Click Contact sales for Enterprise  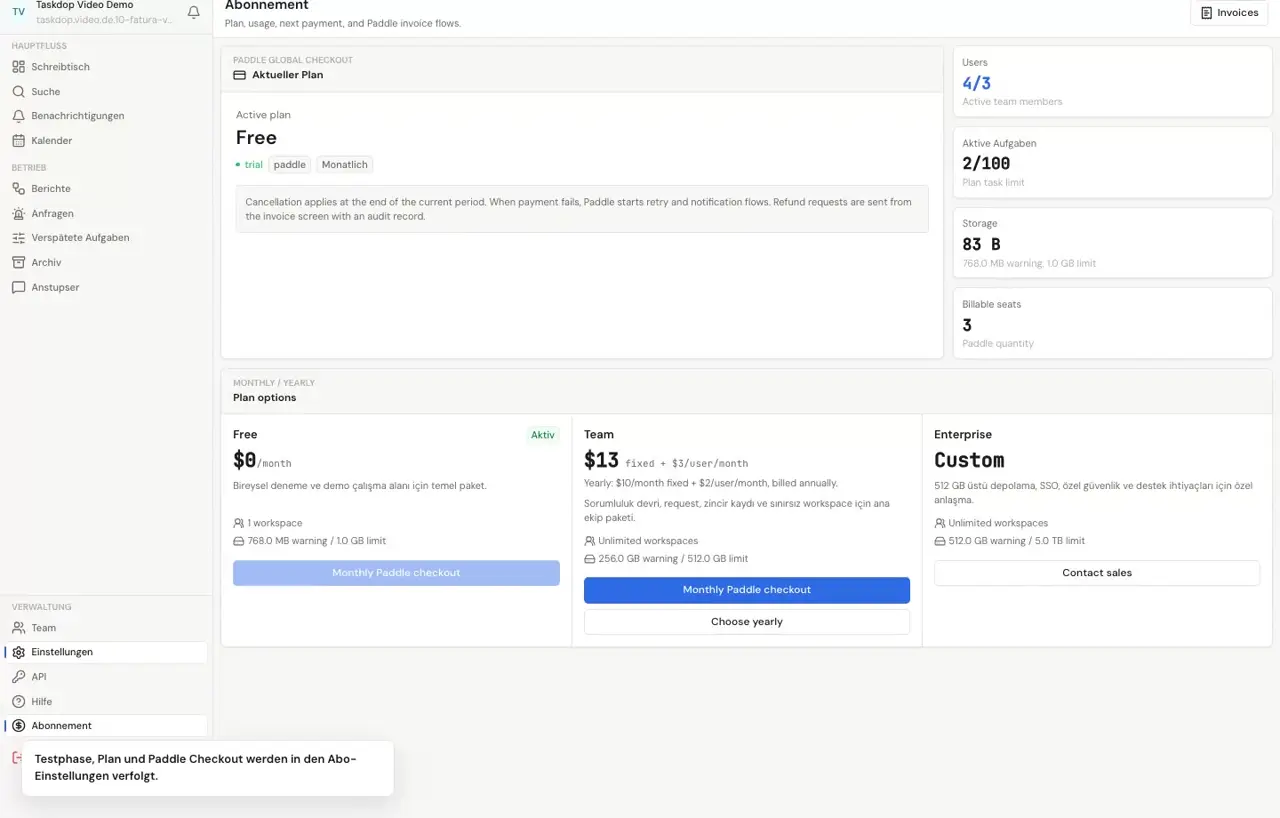[x=1097, y=573]
